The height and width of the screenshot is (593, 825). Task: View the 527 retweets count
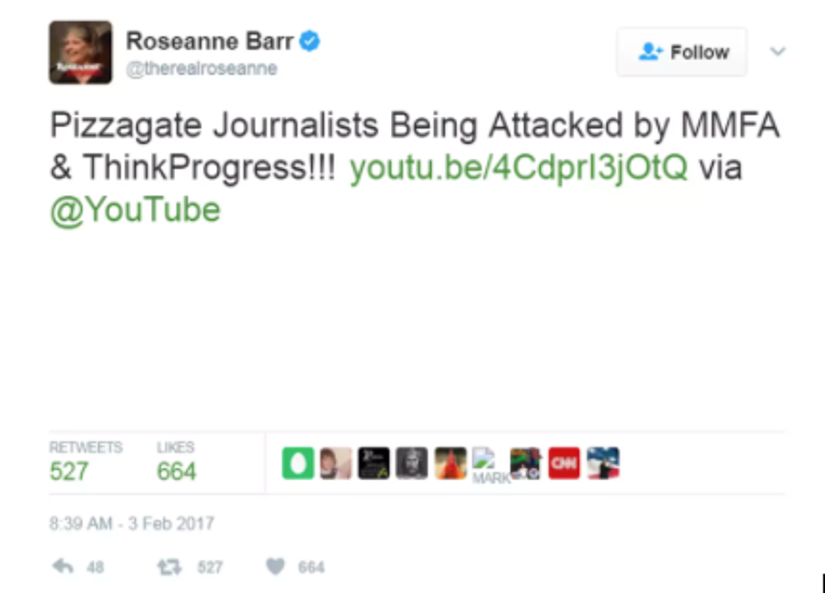(x=69, y=471)
